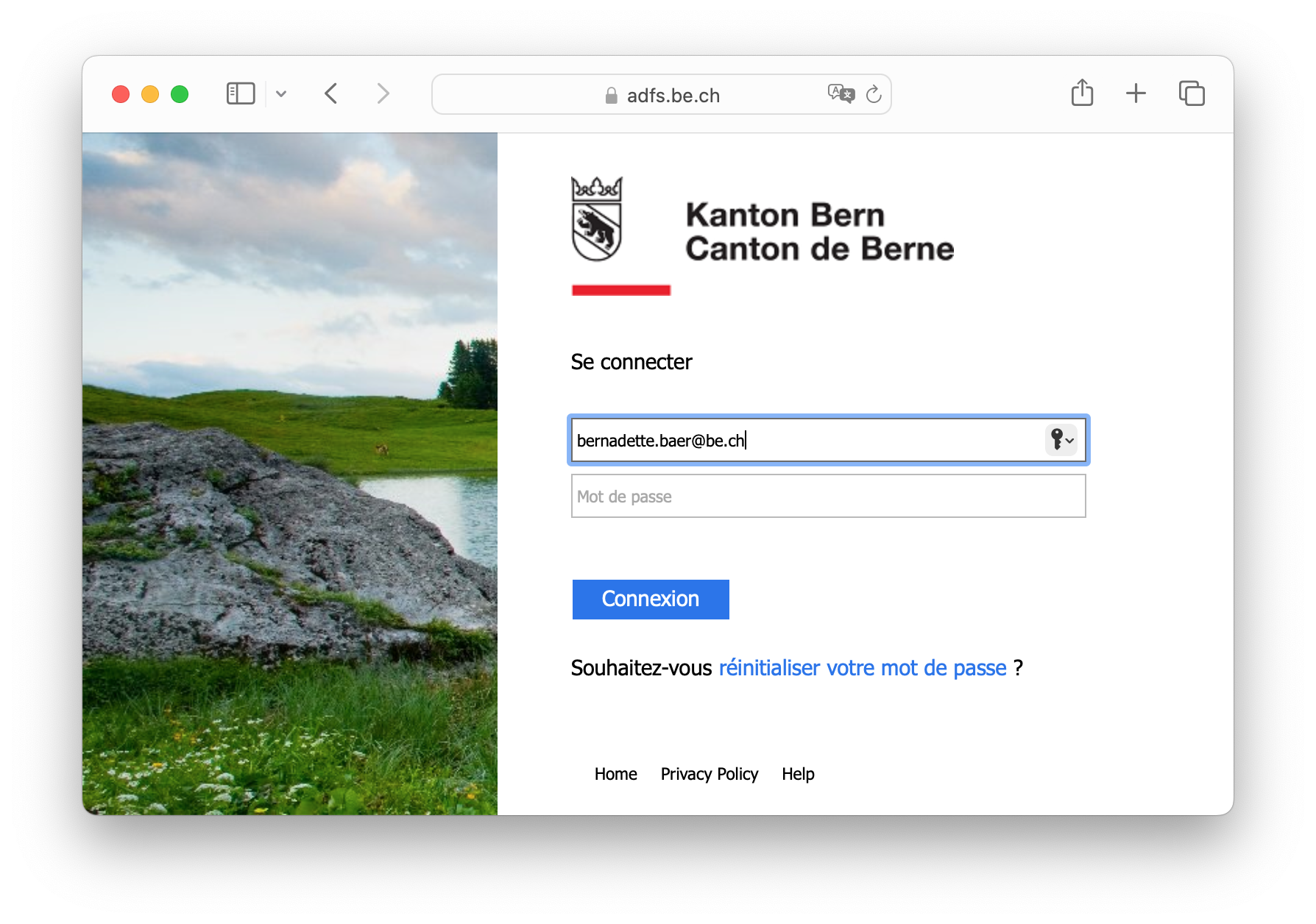The image size is (1316, 924).
Task: Show the tab overview
Action: (x=1192, y=93)
